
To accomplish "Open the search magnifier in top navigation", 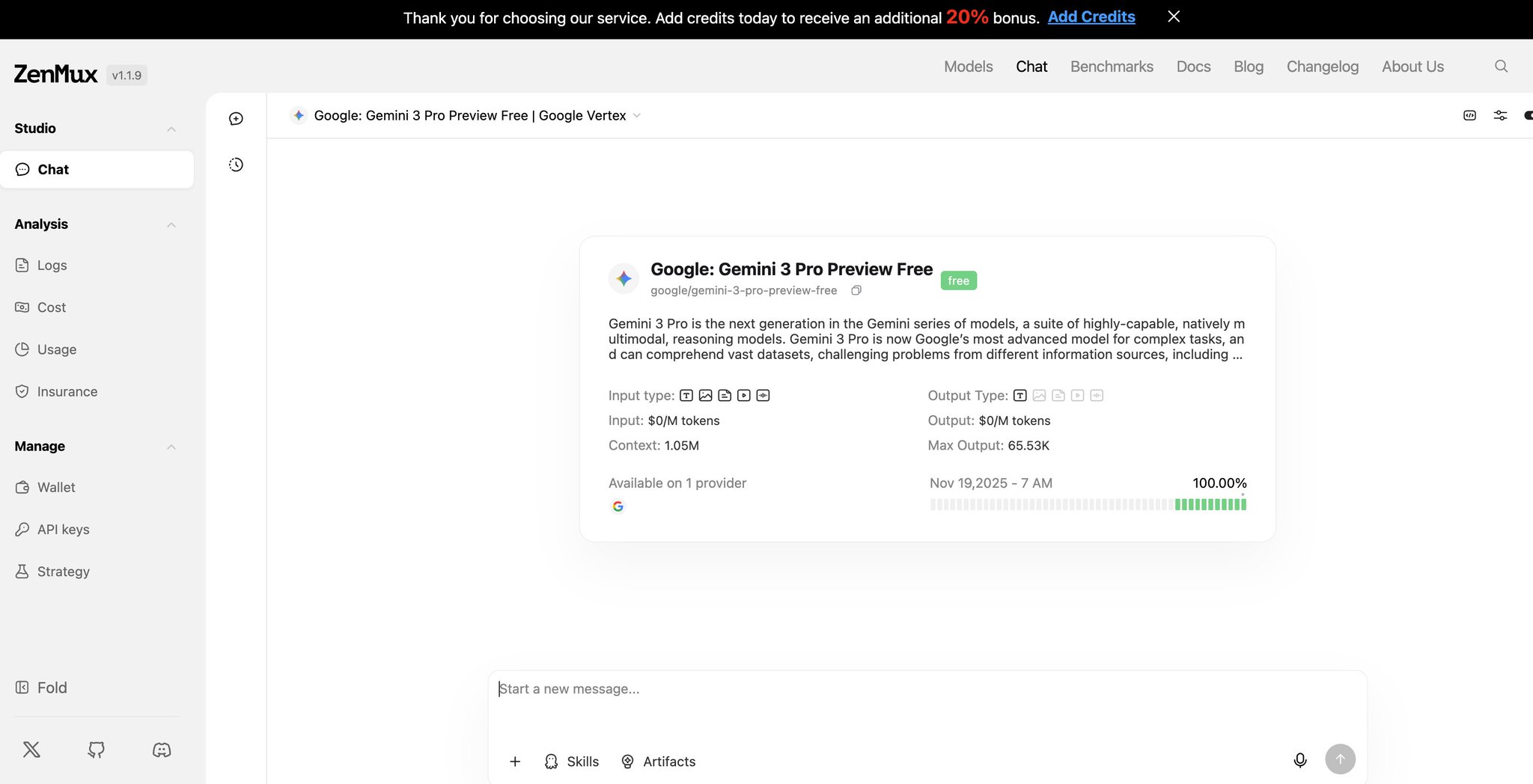I will click(1501, 67).
